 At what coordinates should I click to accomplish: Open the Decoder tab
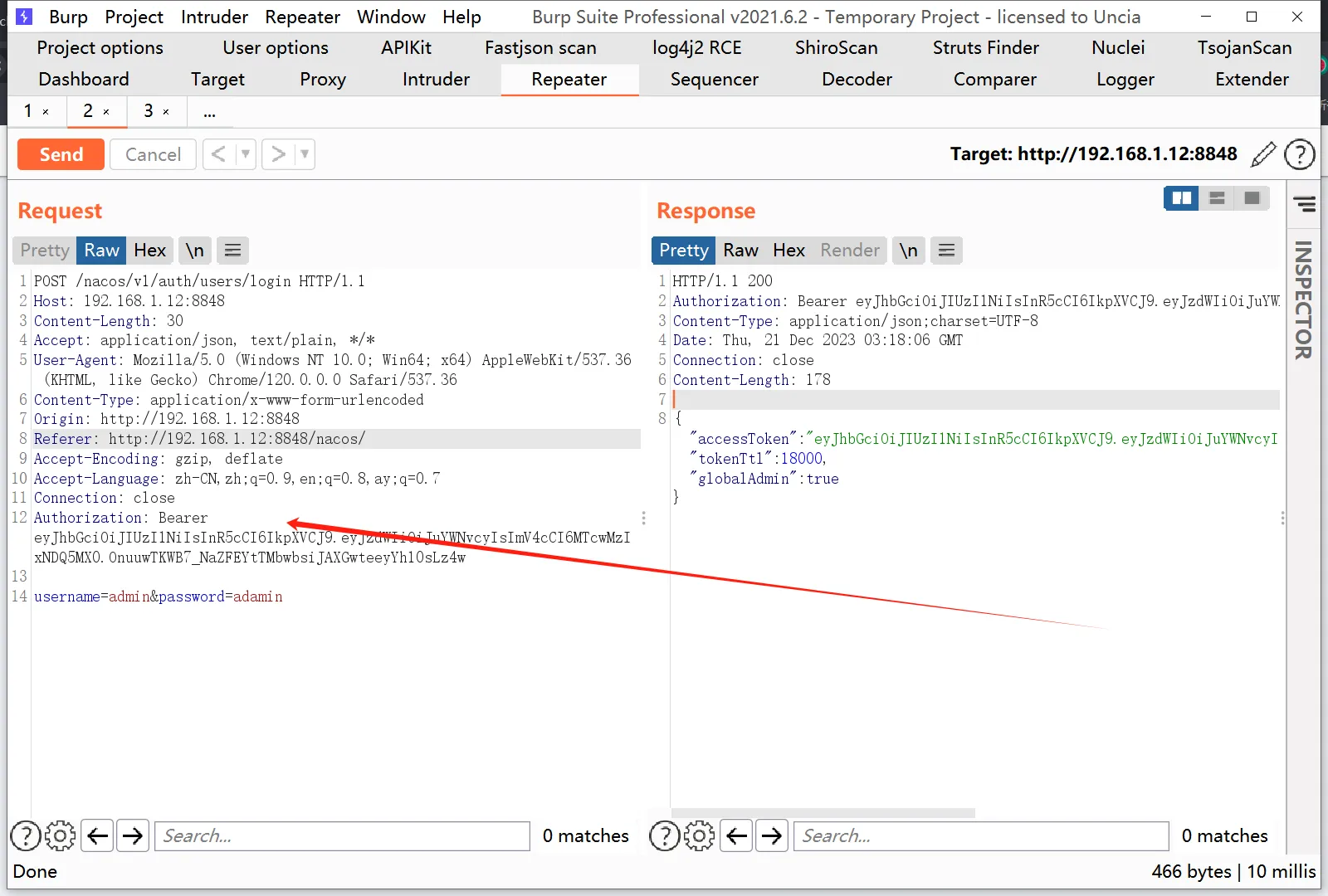click(857, 80)
